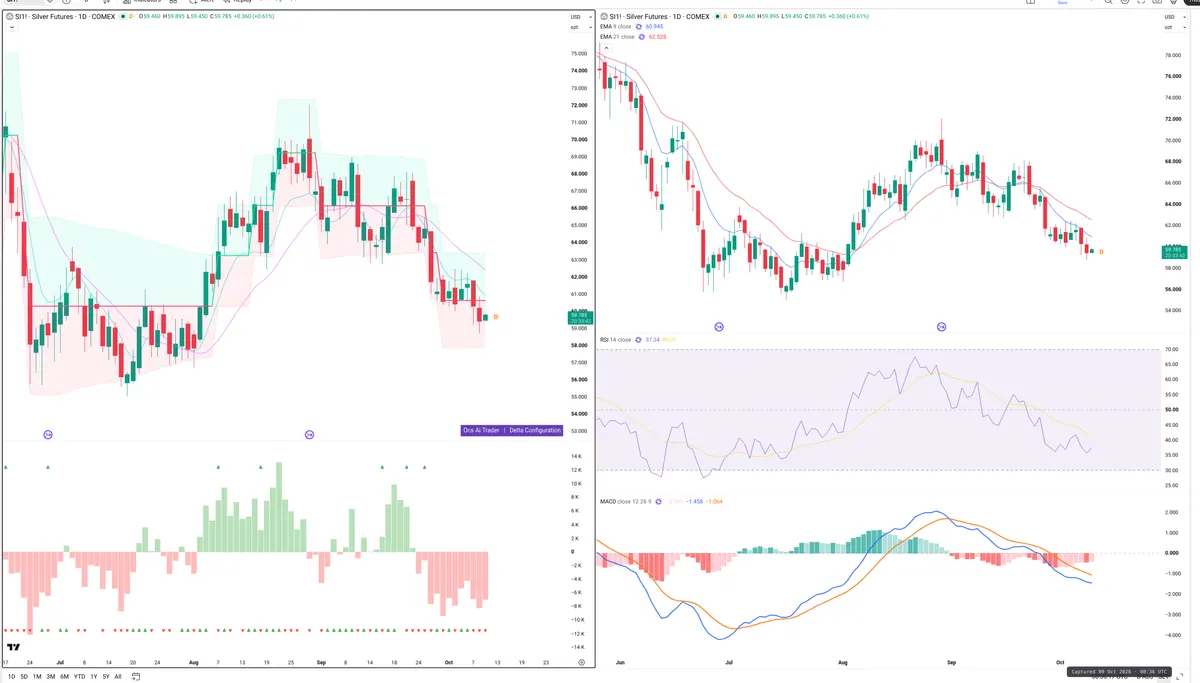Collapse indicator legend chevron in right chart
The height and width of the screenshot is (683, 1200).
(607, 48)
